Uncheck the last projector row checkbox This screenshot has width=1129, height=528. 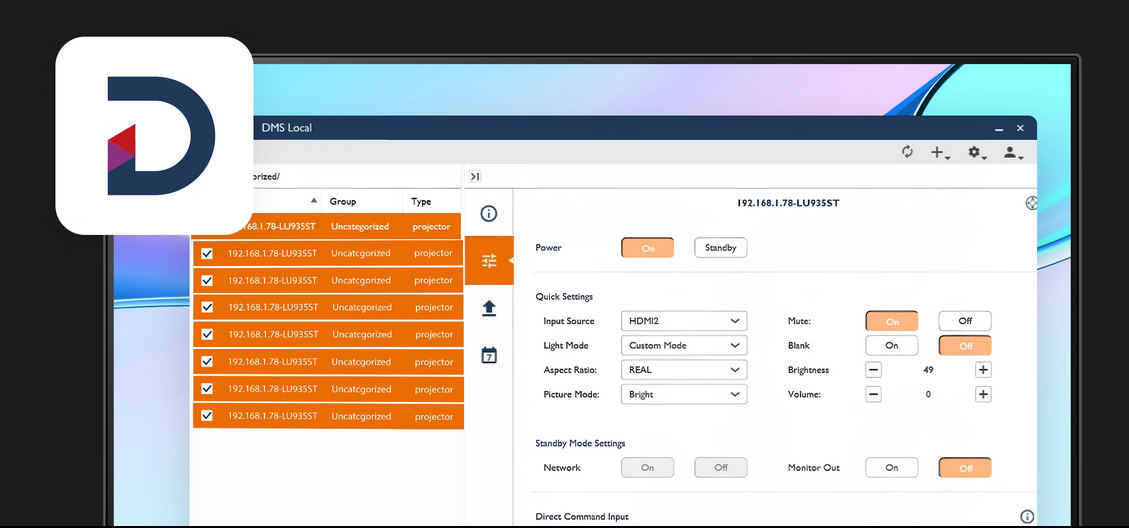pos(207,416)
